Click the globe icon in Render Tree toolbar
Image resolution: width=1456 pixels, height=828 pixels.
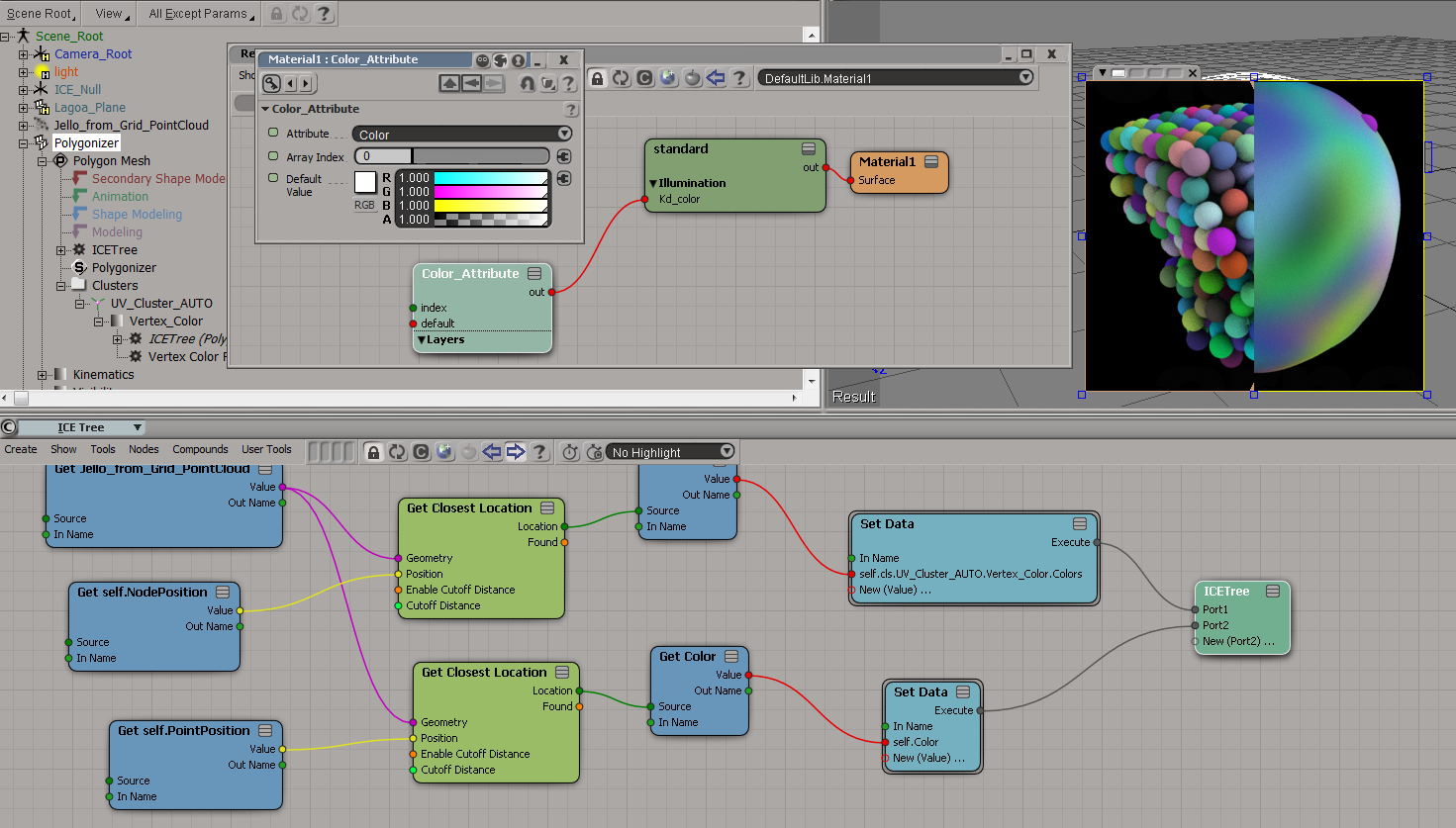668,77
